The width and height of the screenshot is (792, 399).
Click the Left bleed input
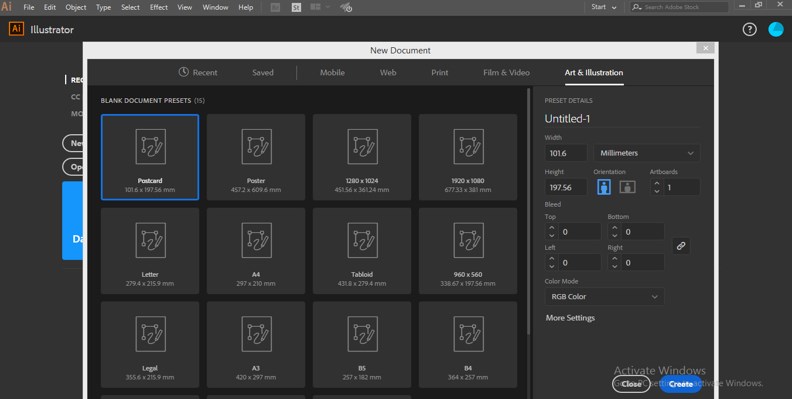point(579,263)
